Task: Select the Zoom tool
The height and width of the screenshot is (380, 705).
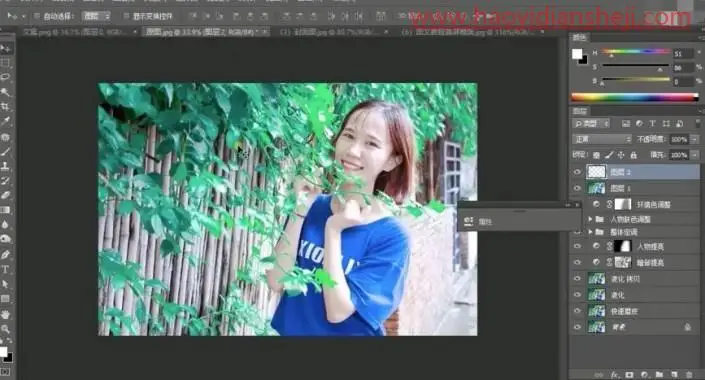Action: 5,329
